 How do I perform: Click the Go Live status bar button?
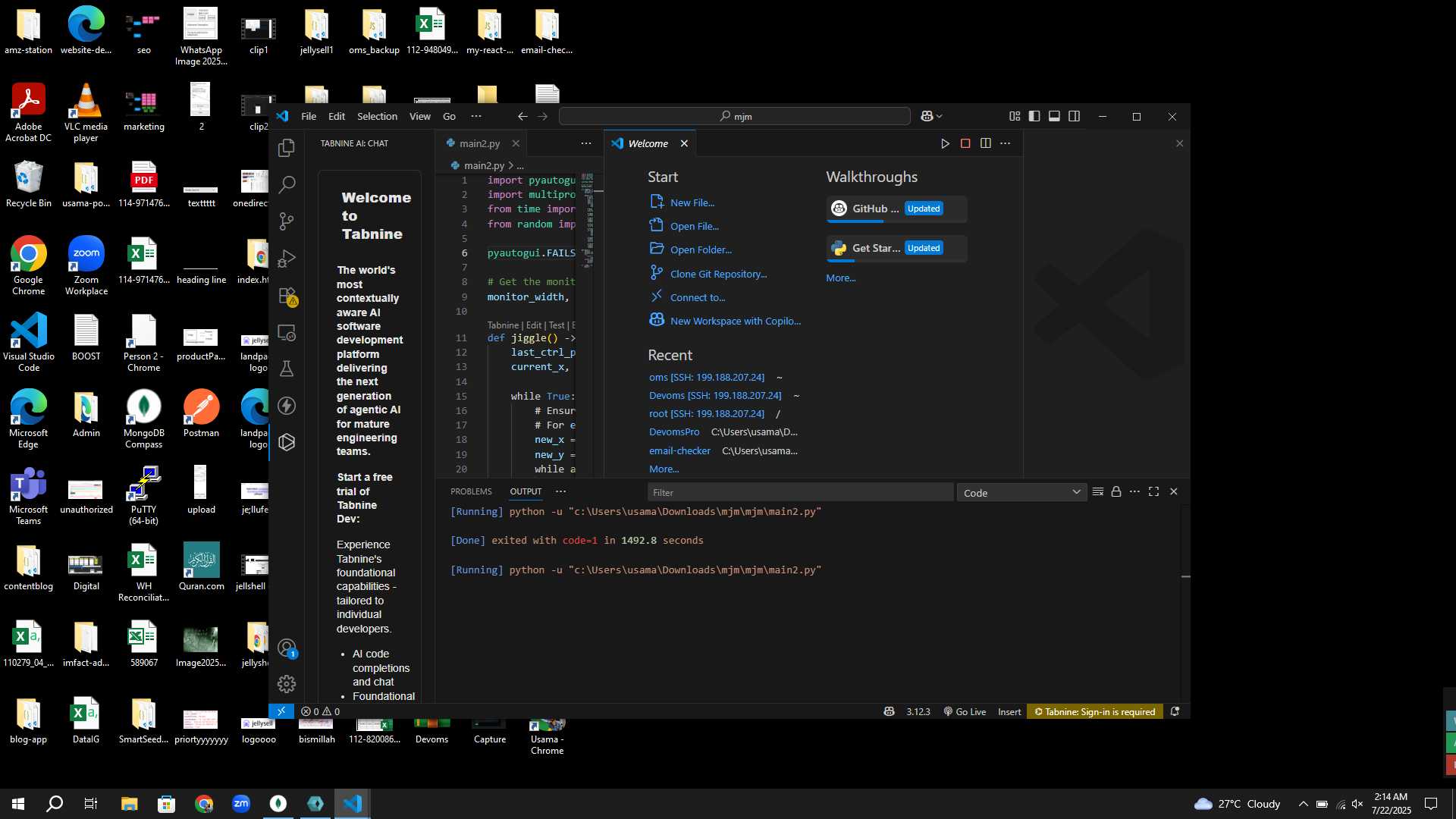(x=965, y=711)
